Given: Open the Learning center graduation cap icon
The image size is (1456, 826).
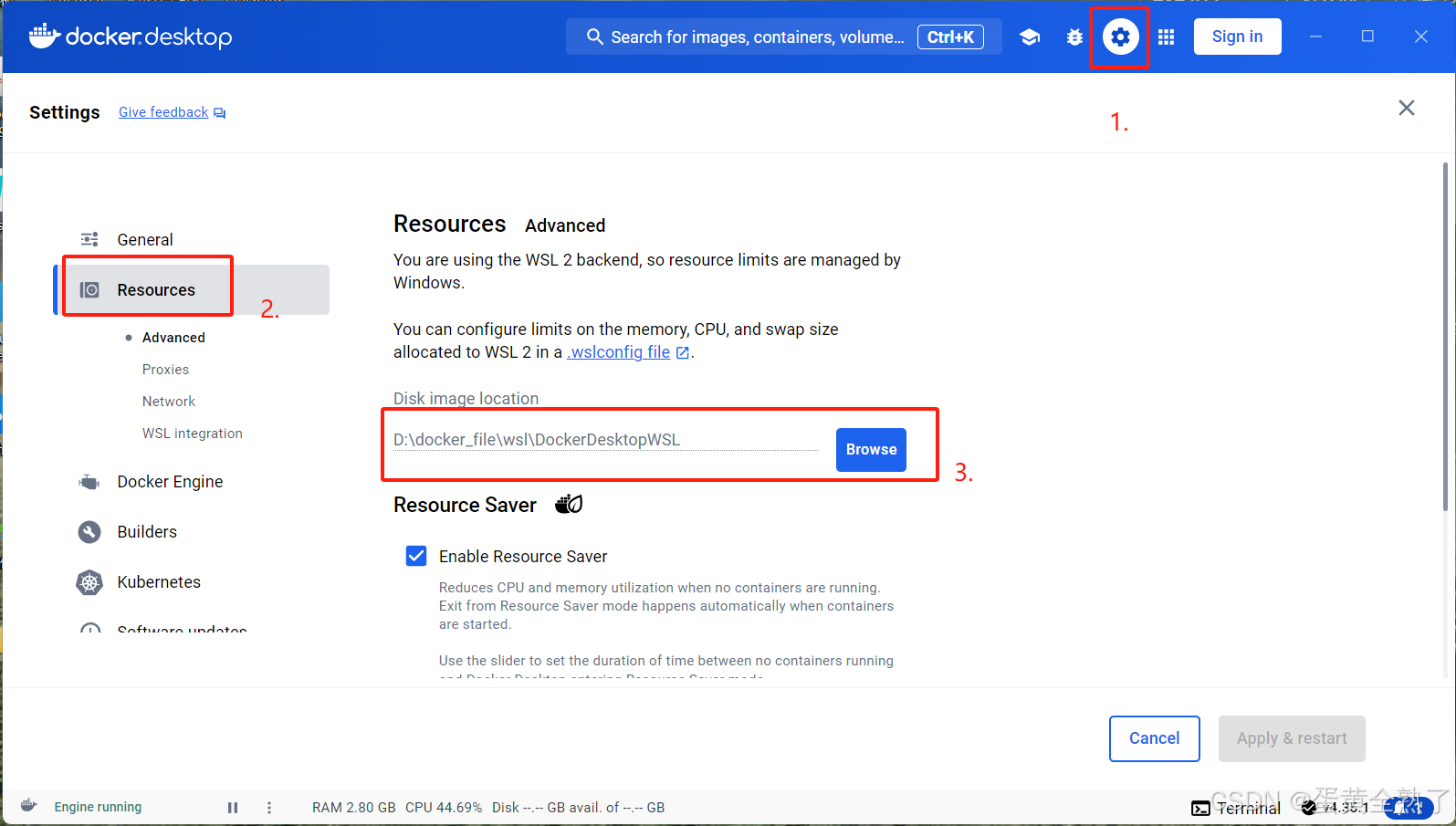Looking at the screenshot, I should coord(1030,37).
